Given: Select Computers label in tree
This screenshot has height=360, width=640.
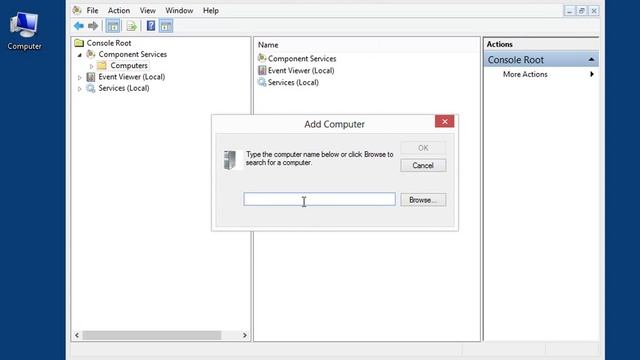Looking at the screenshot, I should 129,65.
